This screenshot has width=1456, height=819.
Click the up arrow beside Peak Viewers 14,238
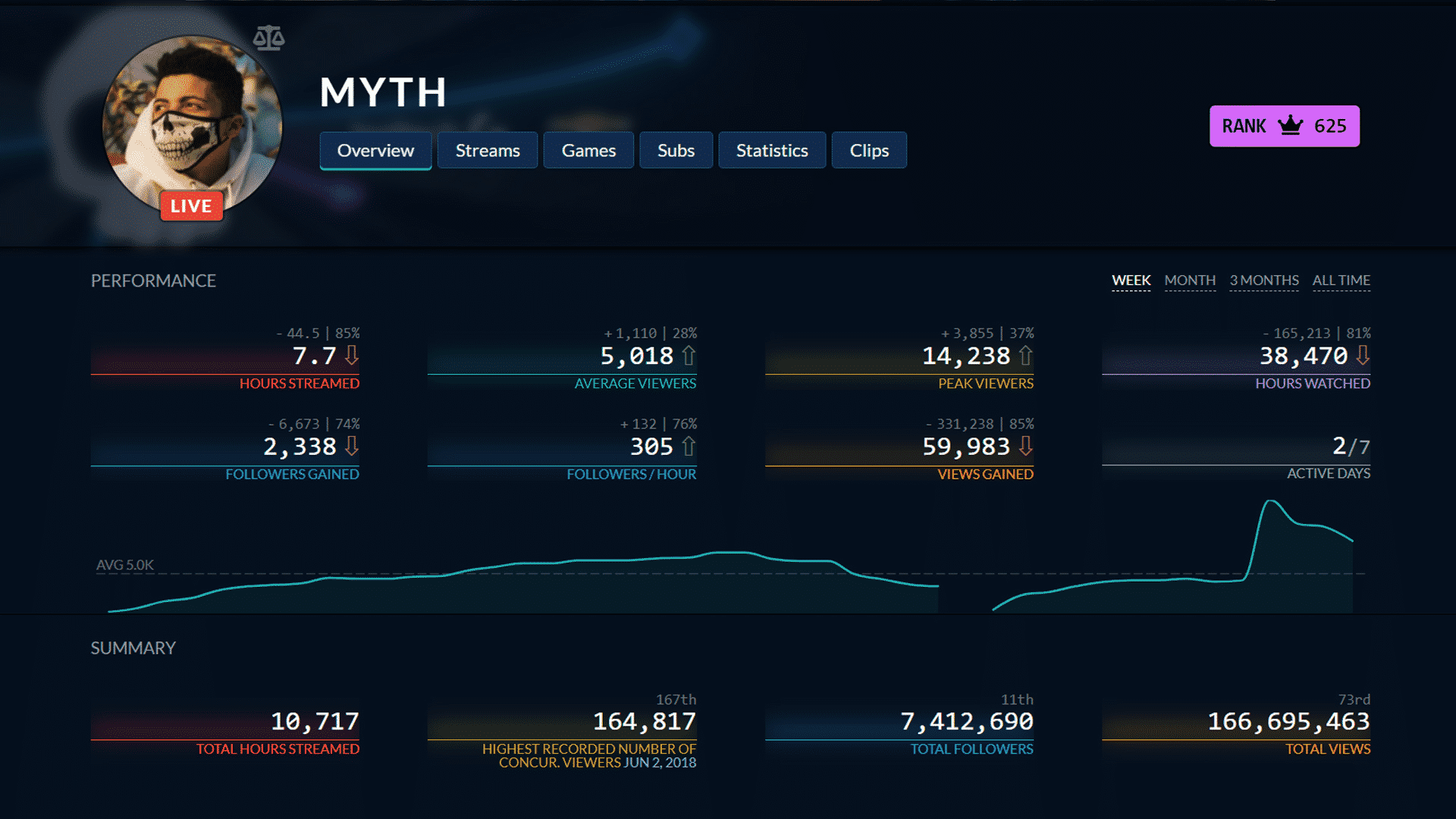point(1025,355)
